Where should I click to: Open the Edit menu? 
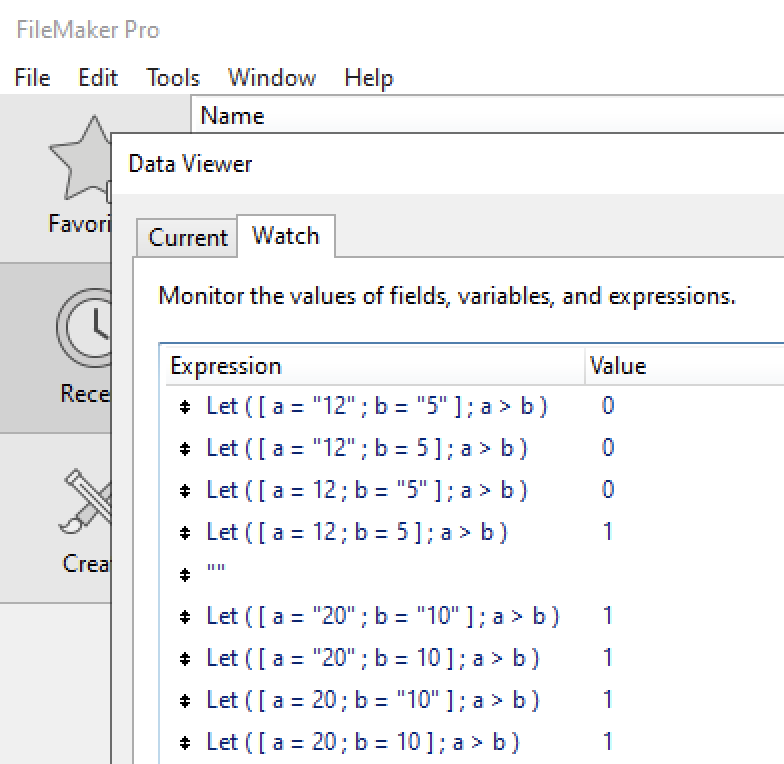[x=98, y=78]
